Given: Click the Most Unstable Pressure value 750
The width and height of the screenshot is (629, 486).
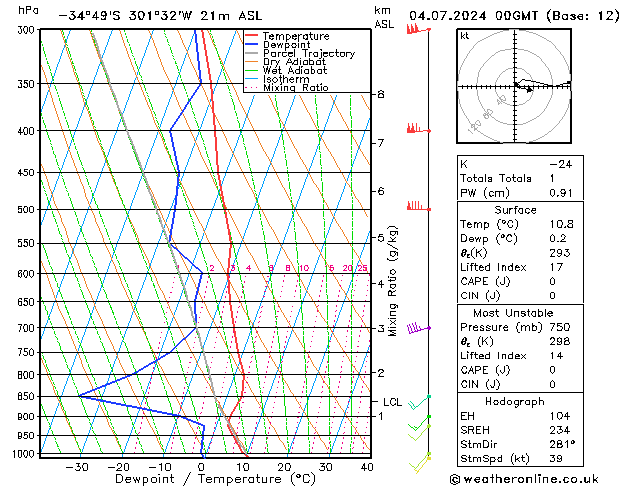Looking at the screenshot, I should point(560,327).
